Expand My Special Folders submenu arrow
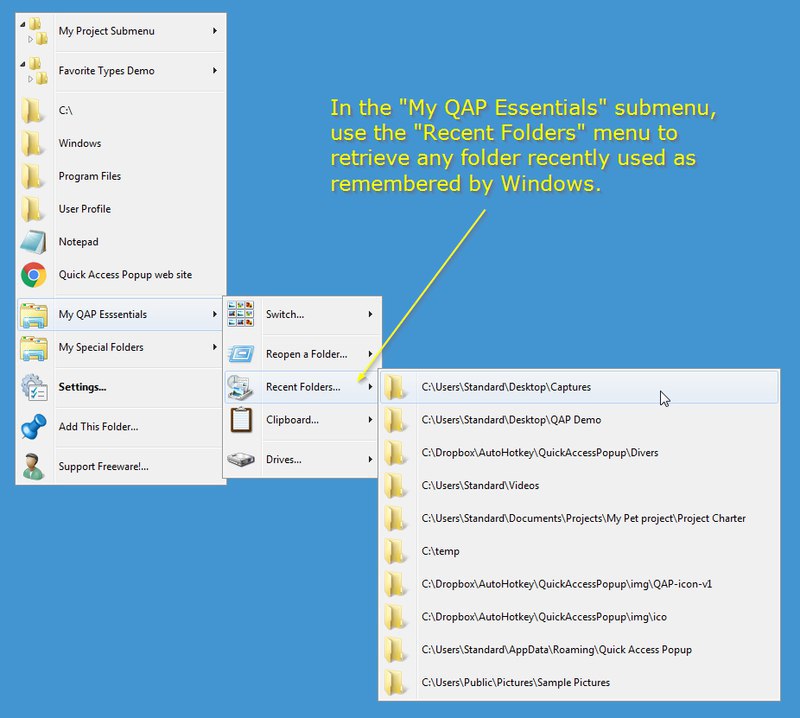800x718 pixels. [215, 347]
